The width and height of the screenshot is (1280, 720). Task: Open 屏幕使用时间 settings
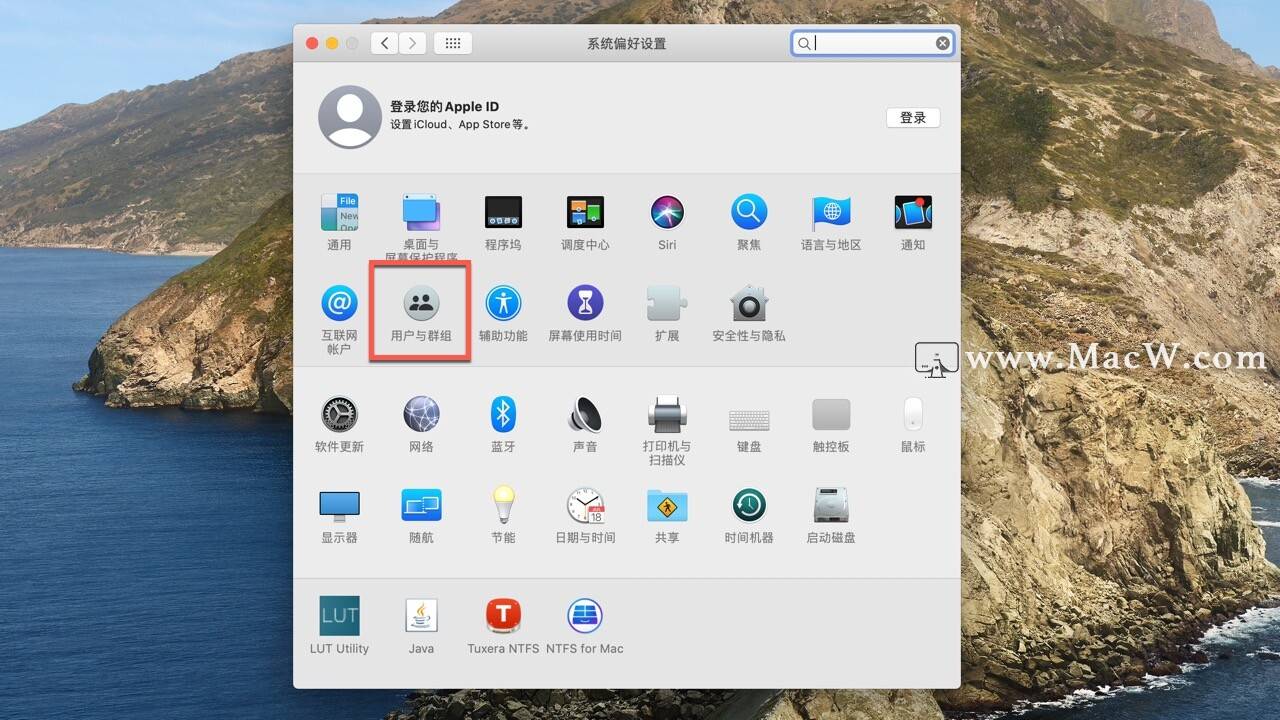(585, 305)
